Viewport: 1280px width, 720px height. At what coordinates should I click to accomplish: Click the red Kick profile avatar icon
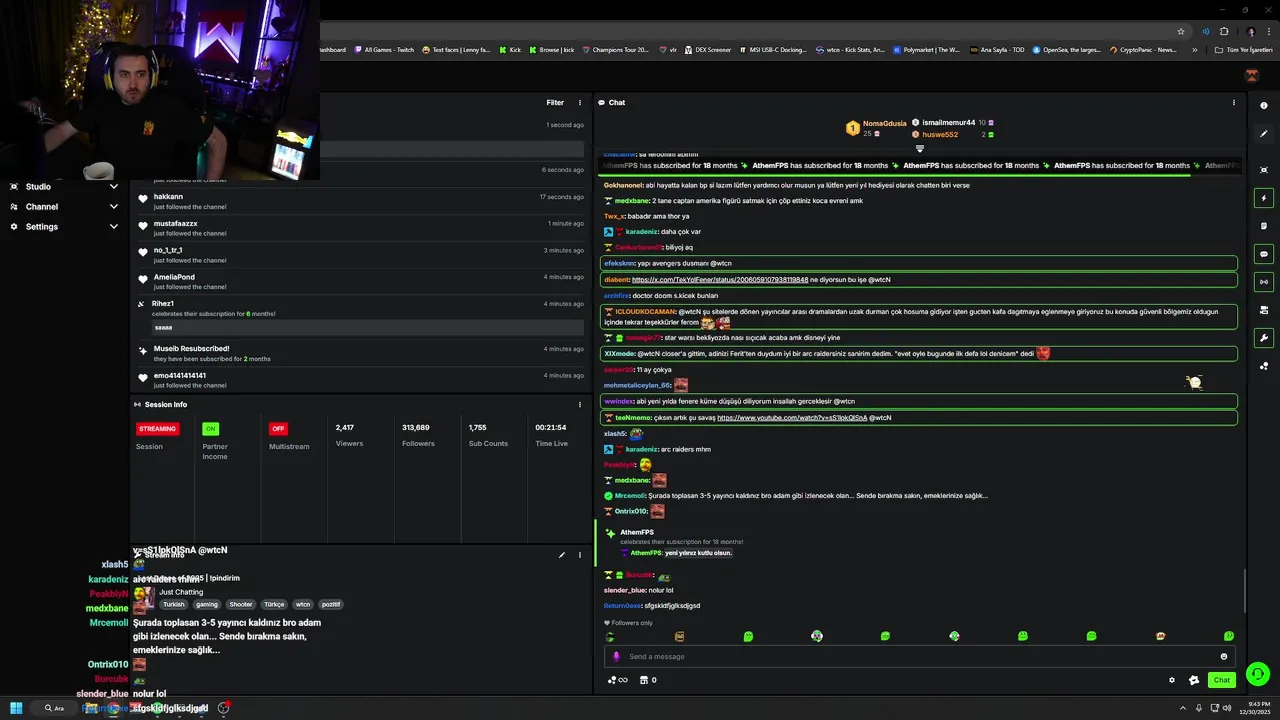[x=1251, y=76]
